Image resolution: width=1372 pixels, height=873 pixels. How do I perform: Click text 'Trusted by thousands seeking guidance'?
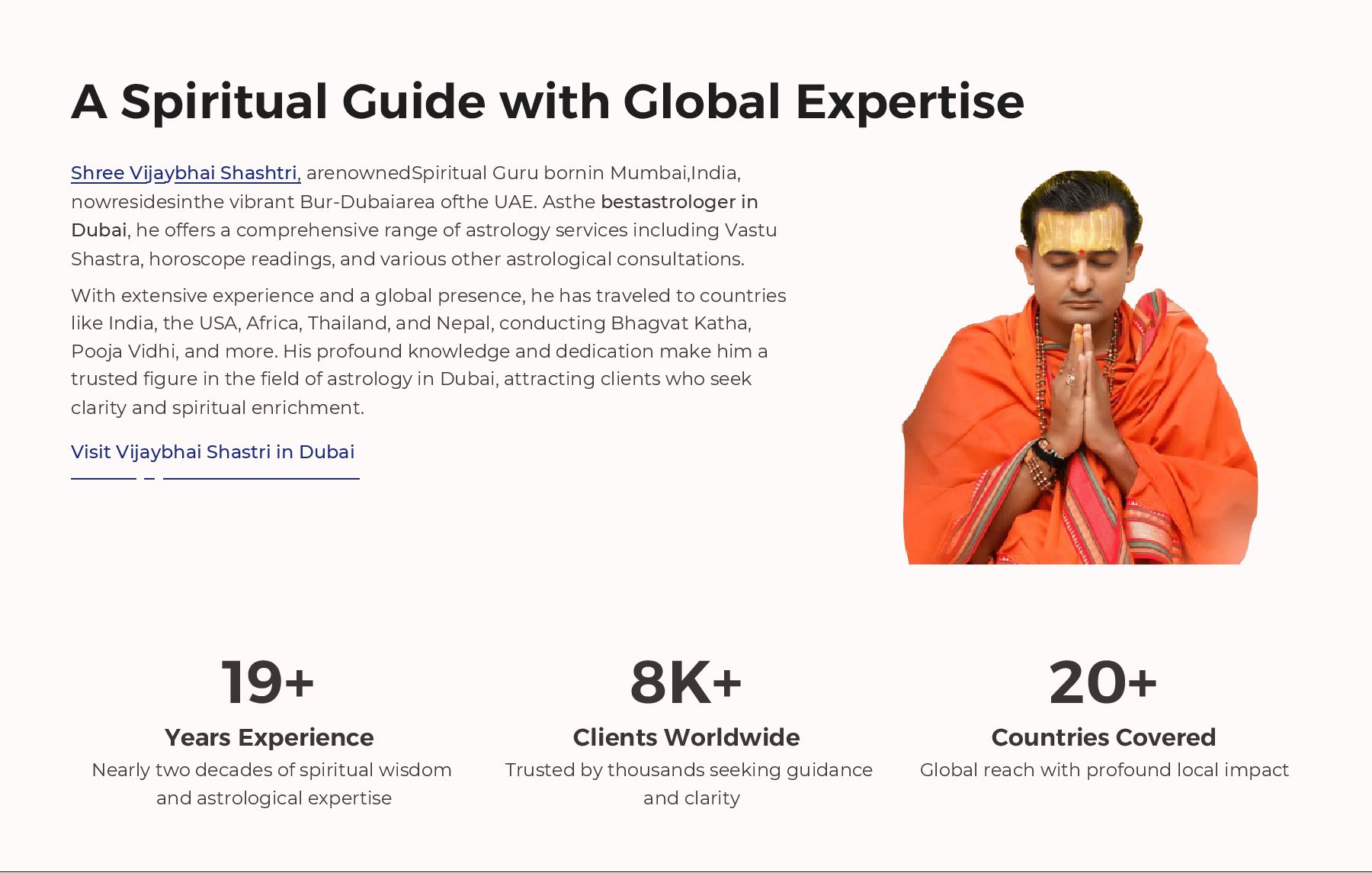point(689,770)
